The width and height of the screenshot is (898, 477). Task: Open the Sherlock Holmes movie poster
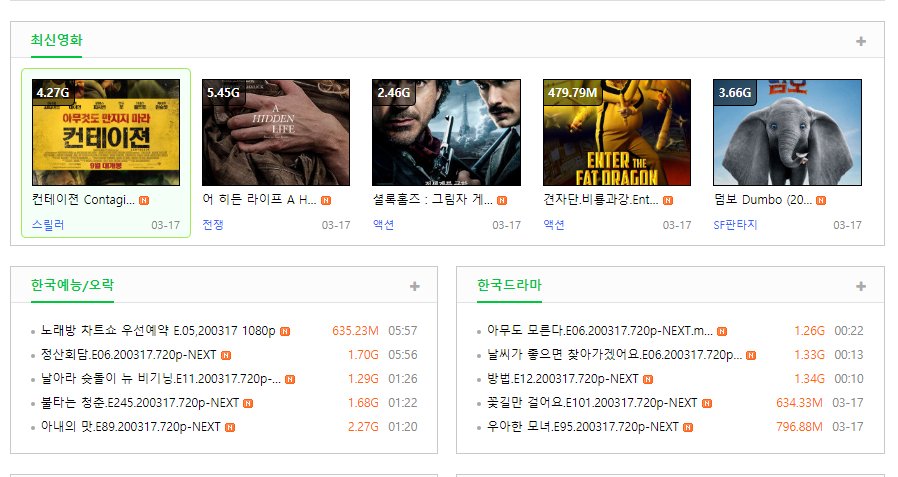coord(446,132)
